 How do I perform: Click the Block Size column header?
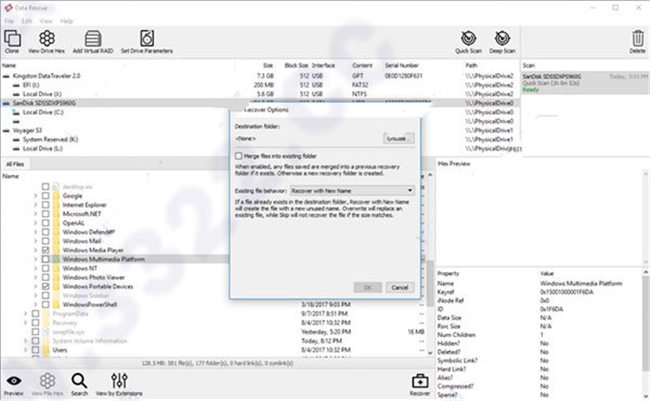coord(296,66)
